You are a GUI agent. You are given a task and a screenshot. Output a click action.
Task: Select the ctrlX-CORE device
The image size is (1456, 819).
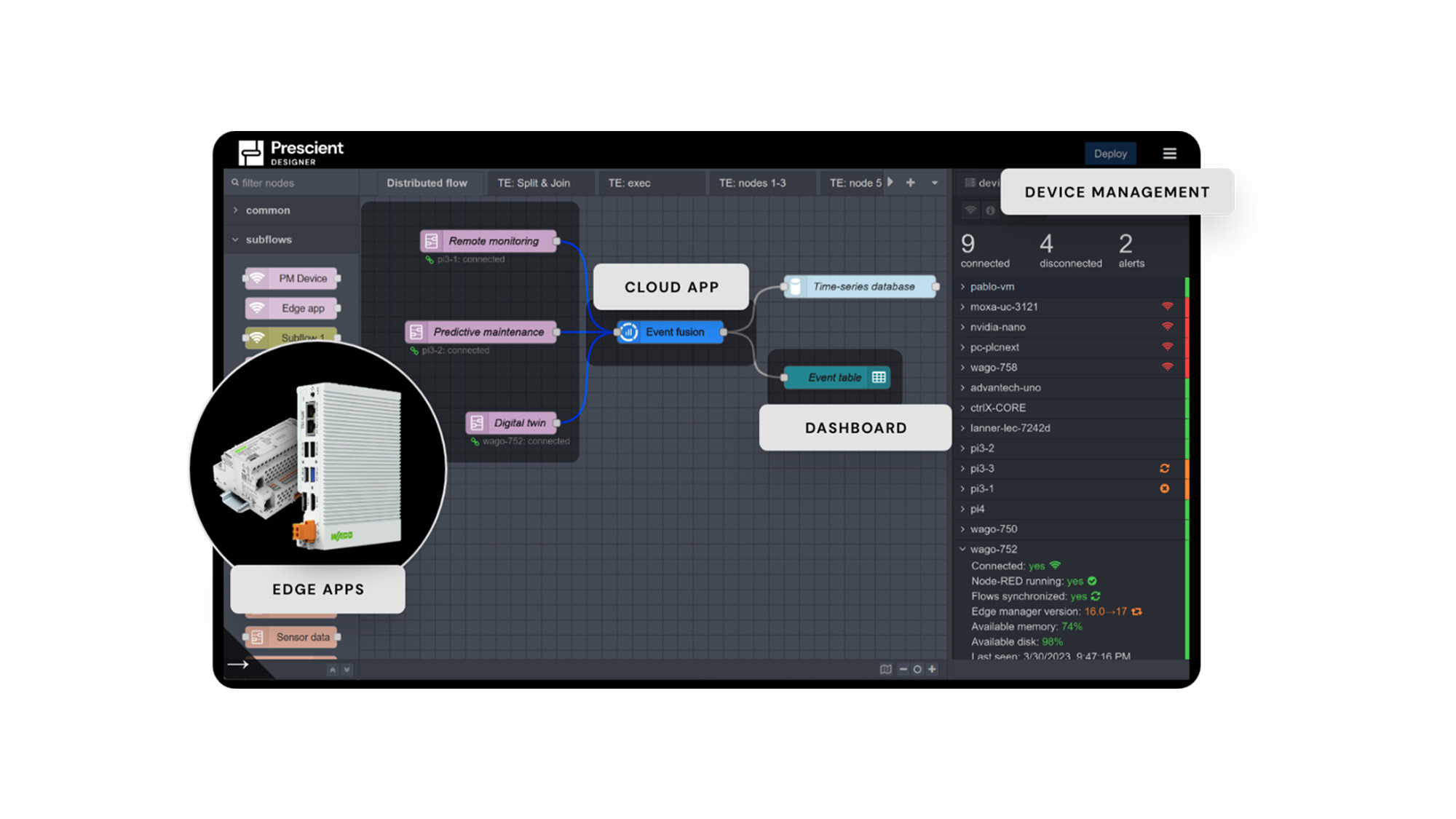pyautogui.click(x=1070, y=408)
